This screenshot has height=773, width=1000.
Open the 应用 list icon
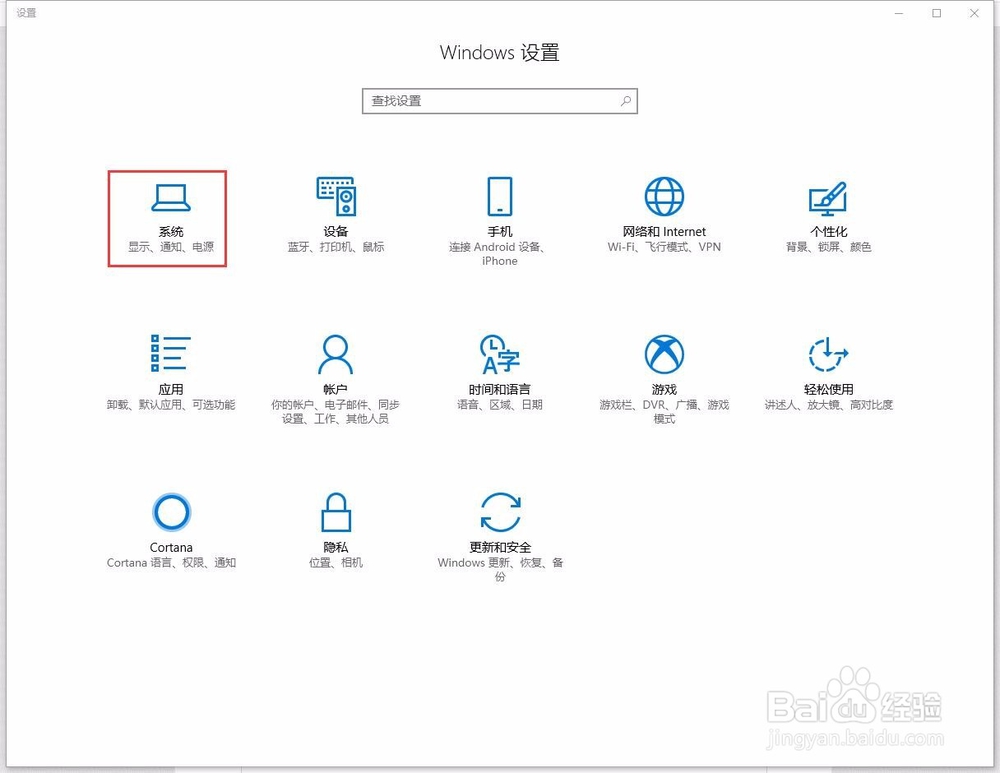point(170,353)
